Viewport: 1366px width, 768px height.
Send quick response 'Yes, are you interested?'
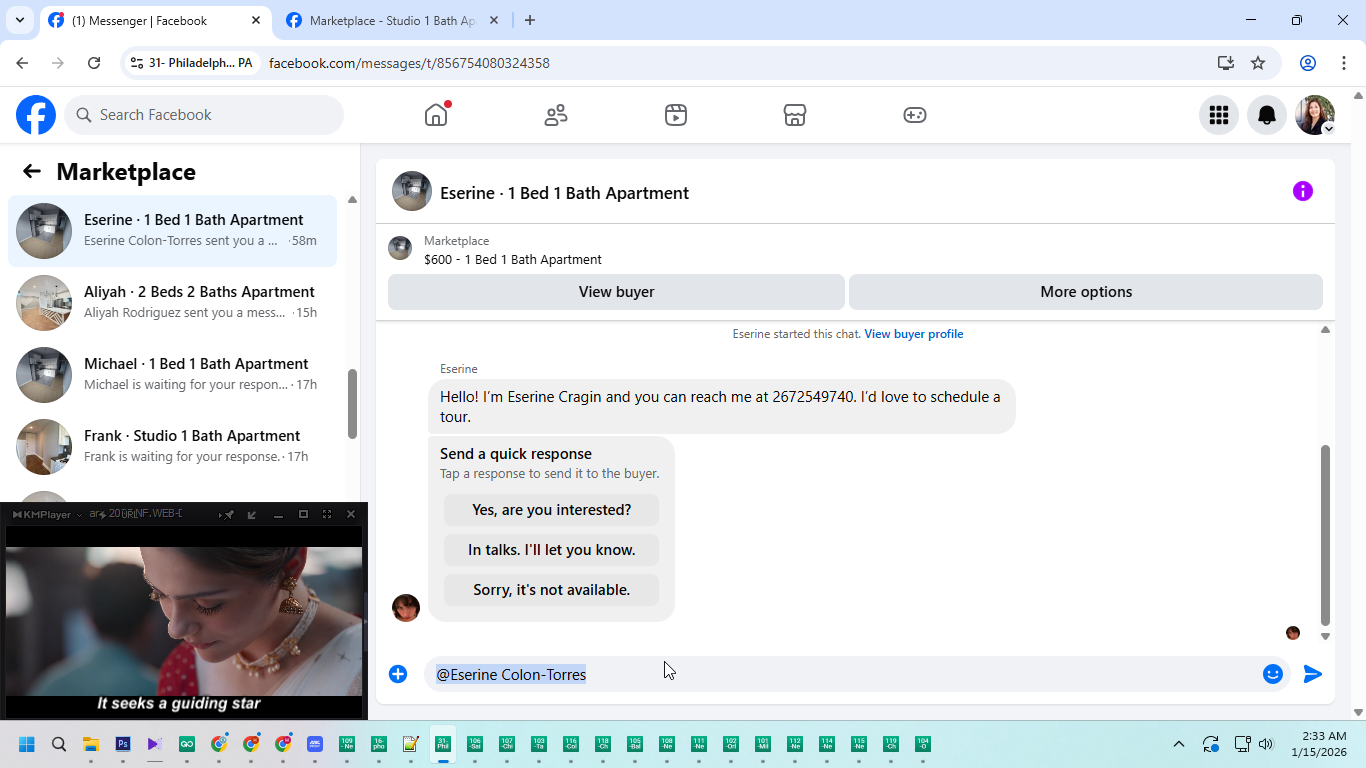coord(552,510)
